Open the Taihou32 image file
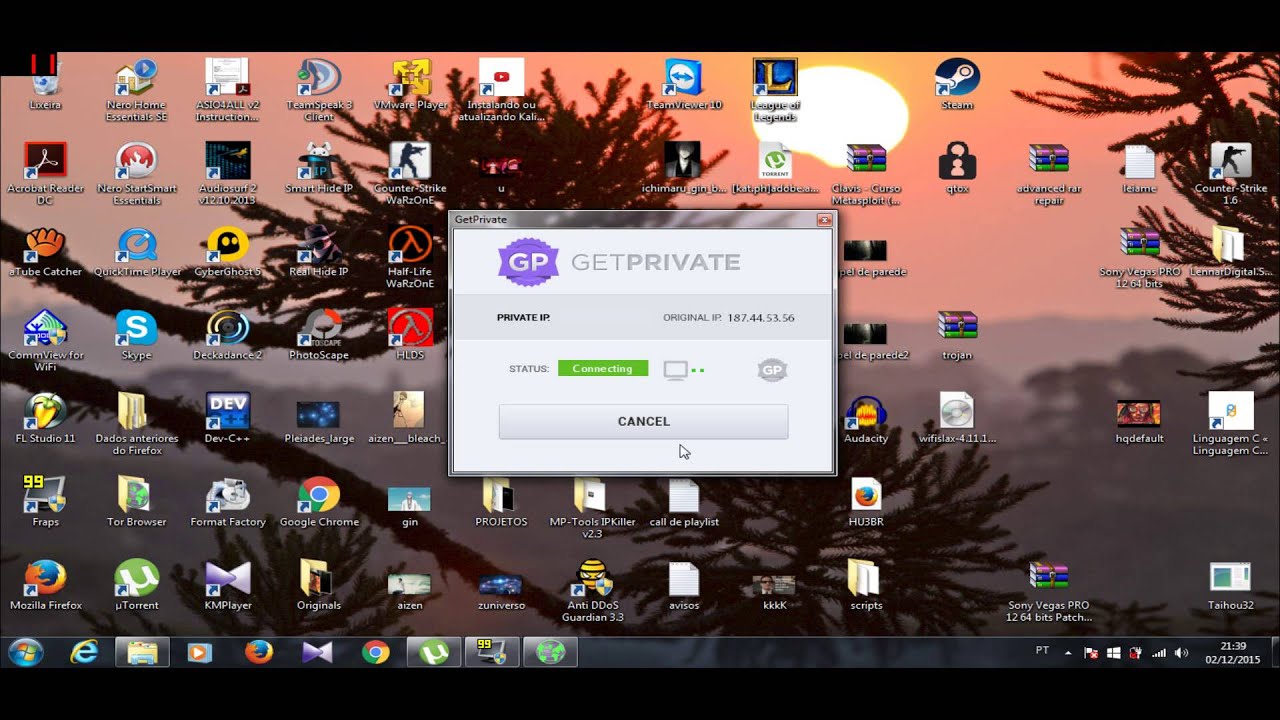The height and width of the screenshot is (720, 1280). 1231,585
